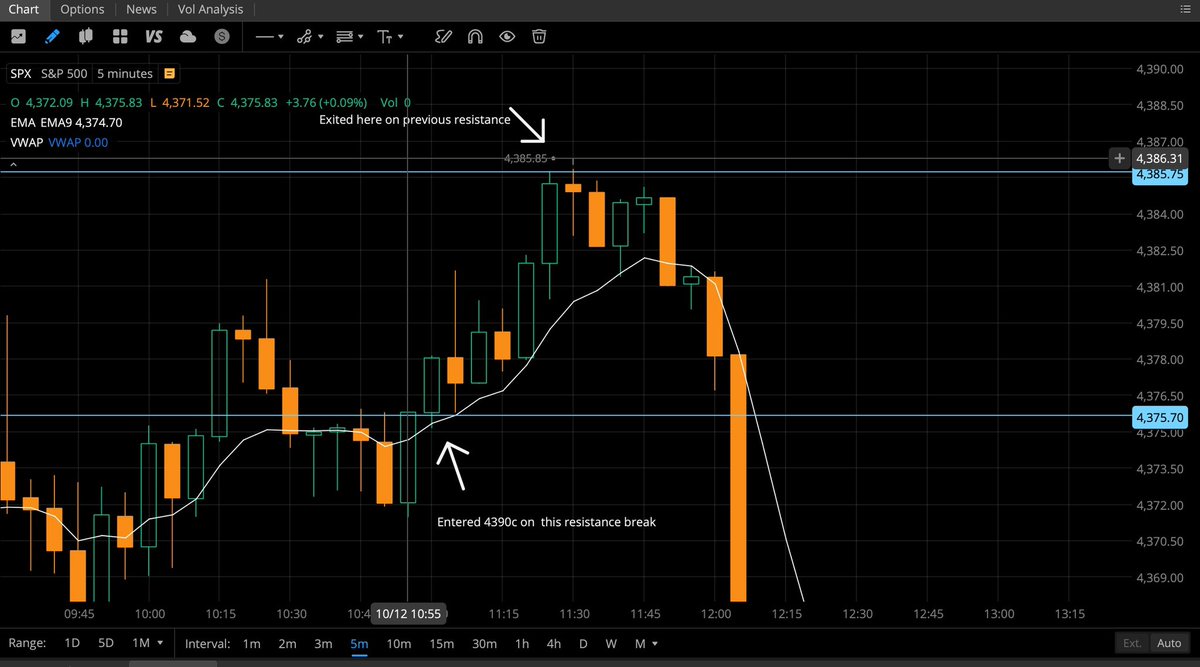Set range to 1D

pos(72,643)
